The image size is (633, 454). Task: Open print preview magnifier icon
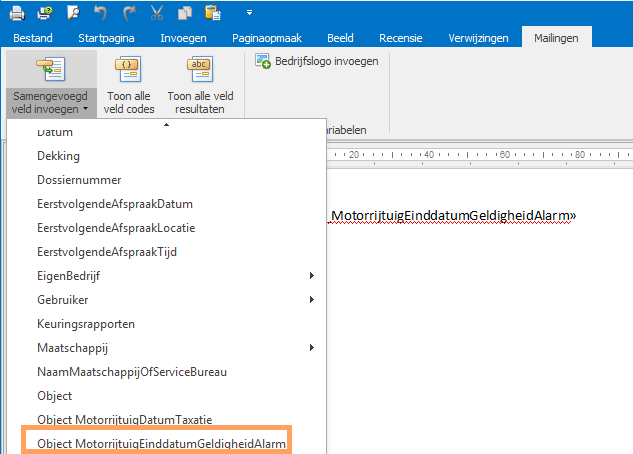pyautogui.click(x=73, y=13)
